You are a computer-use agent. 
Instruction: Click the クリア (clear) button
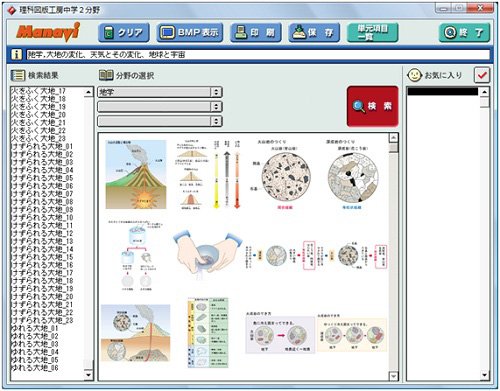[x=124, y=33]
